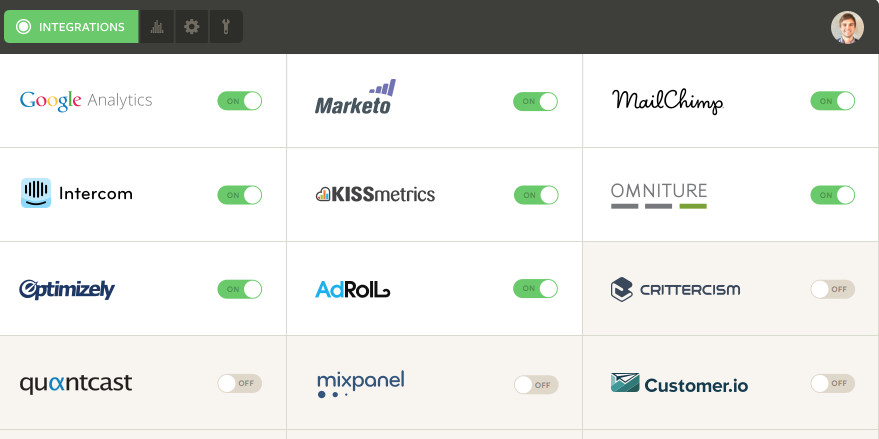Click the Crittercism logo icon
The width and height of the screenshot is (879, 439).
(x=621, y=289)
